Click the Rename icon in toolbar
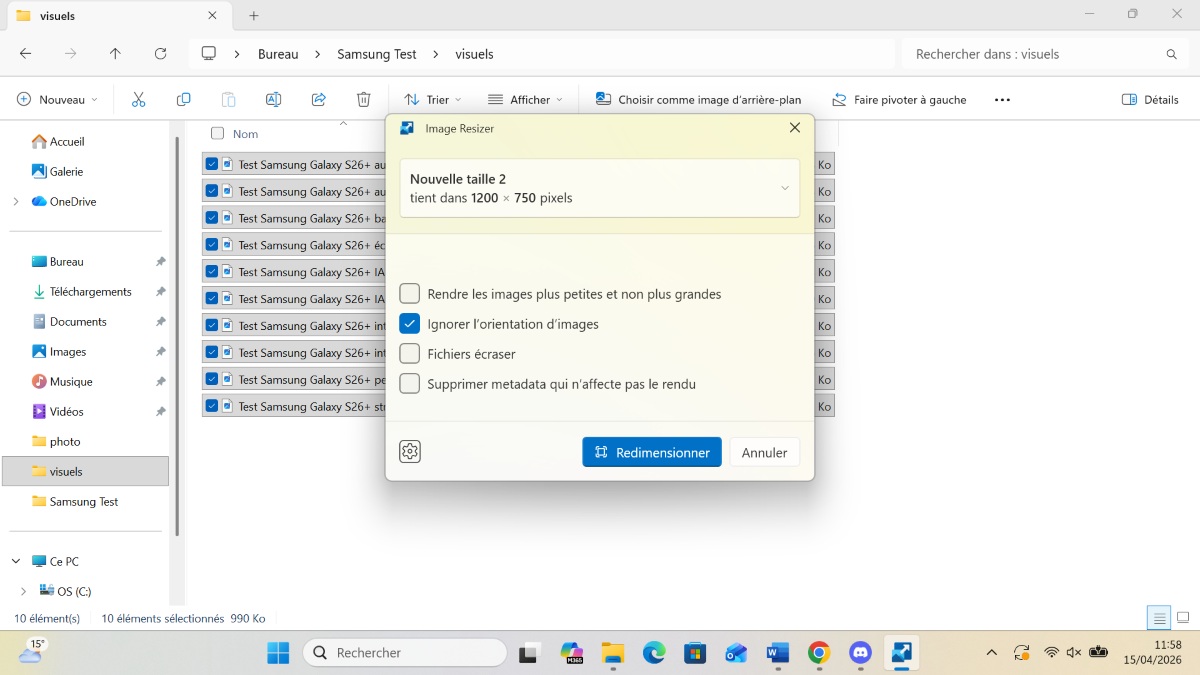Image resolution: width=1200 pixels, height=675 pixels. [273, 100]
